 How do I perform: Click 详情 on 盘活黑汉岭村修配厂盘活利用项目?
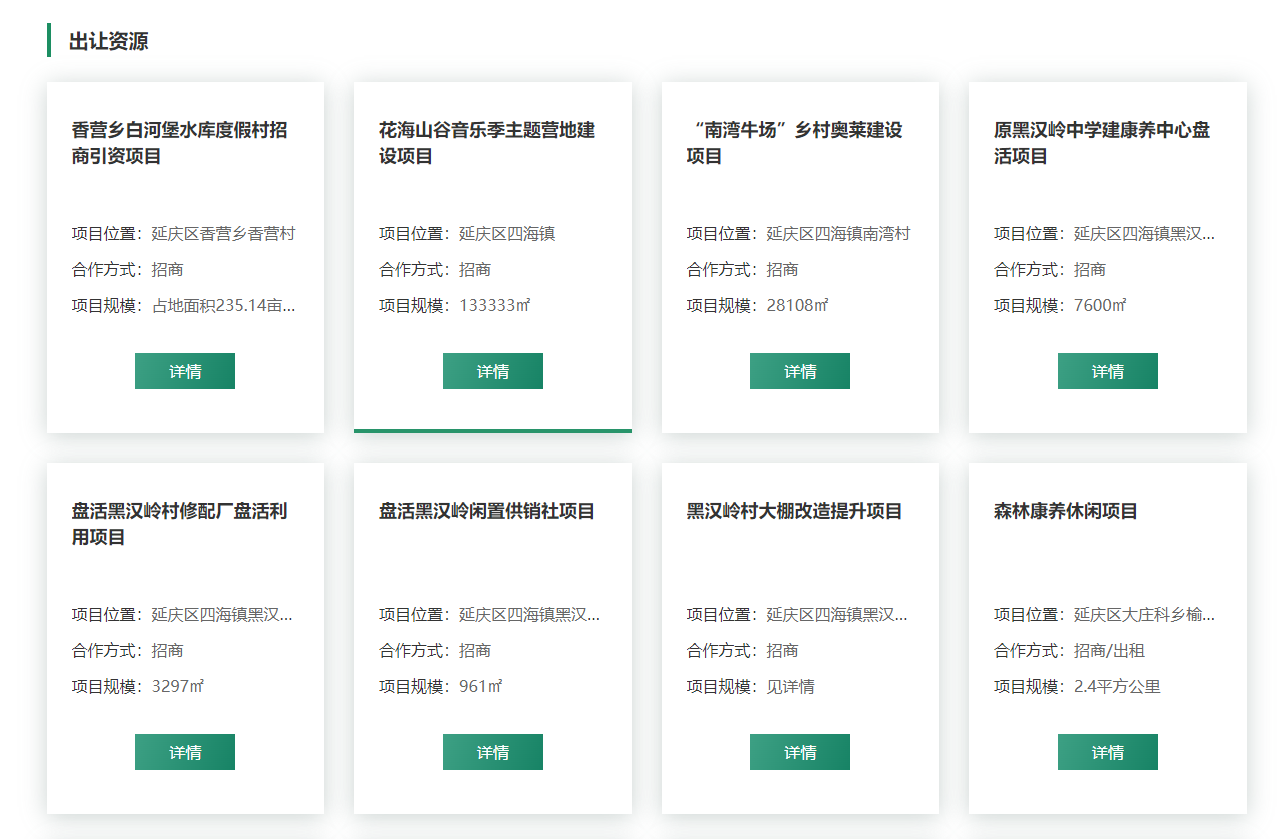(184, 752)
